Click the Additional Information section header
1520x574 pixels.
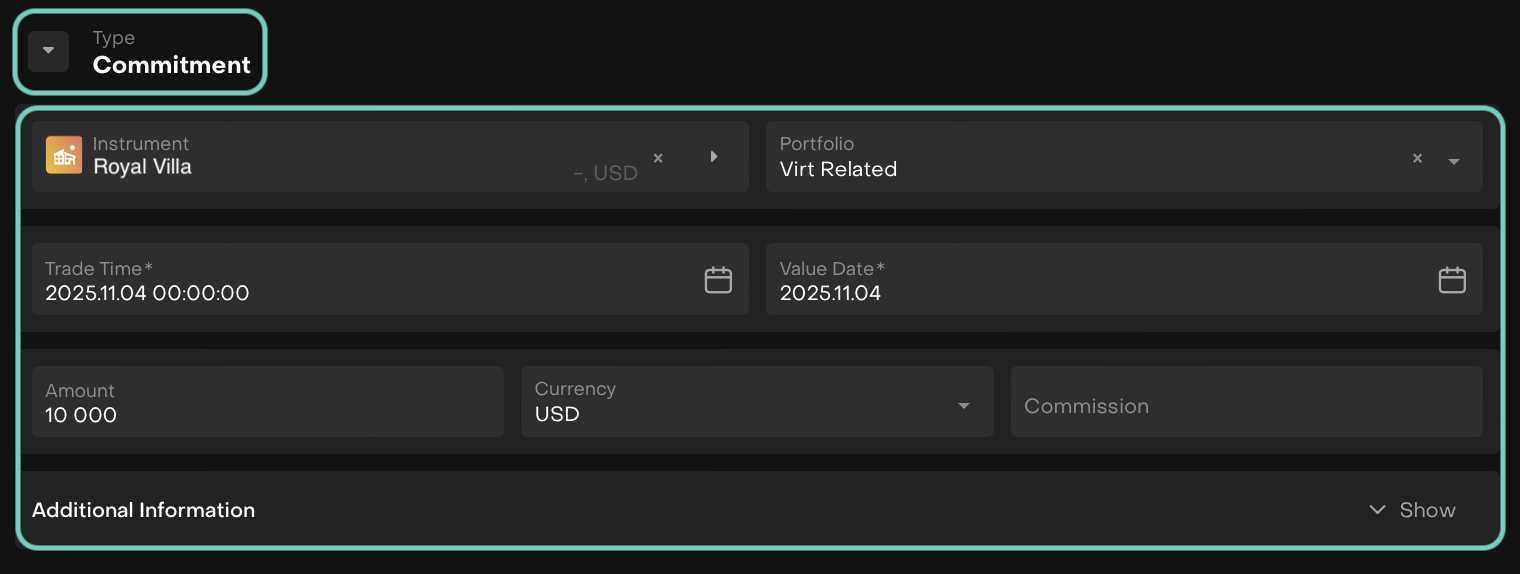pos(144,510)
